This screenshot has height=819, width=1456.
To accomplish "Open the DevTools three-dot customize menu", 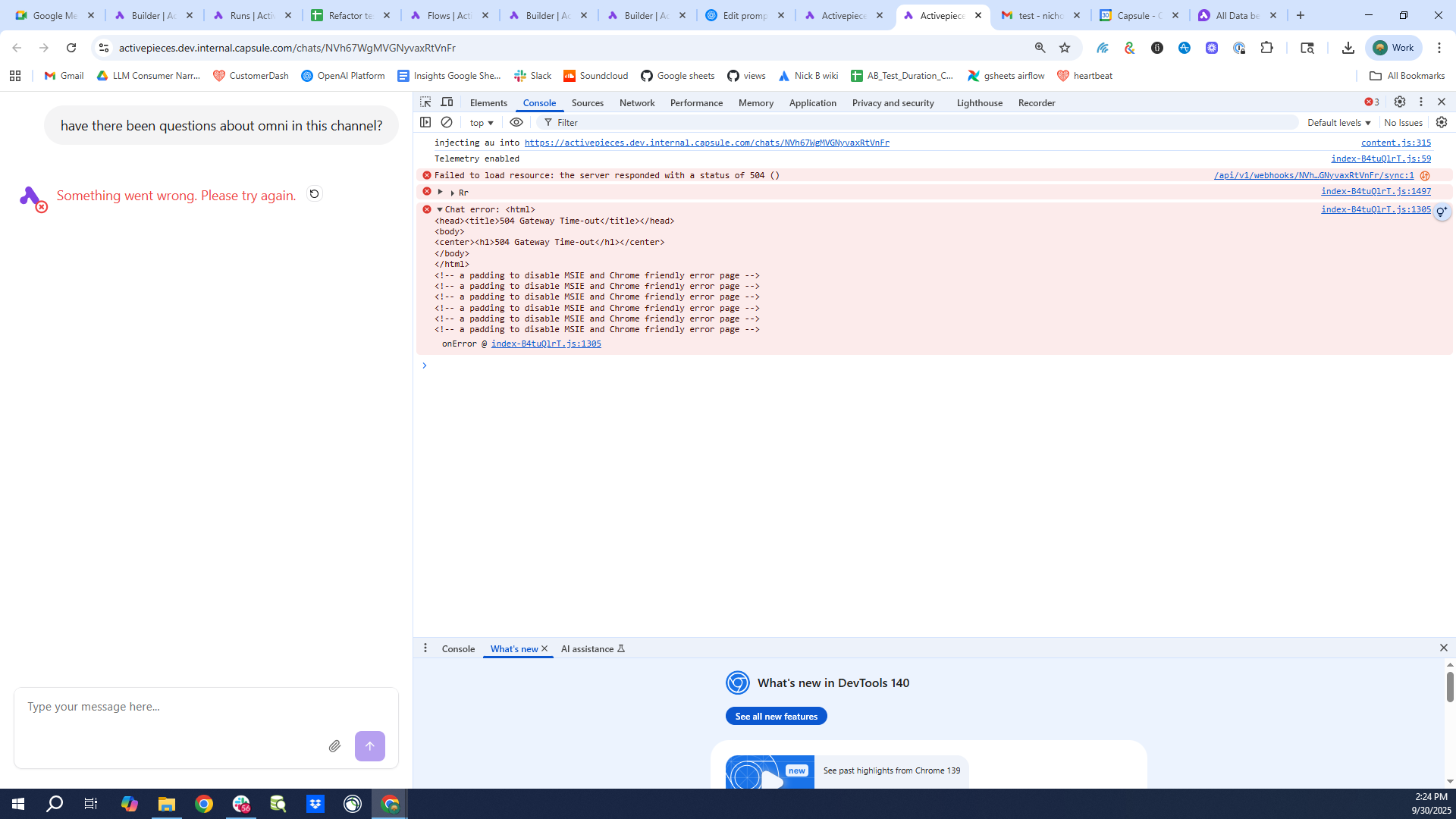I will (1421, 102).
